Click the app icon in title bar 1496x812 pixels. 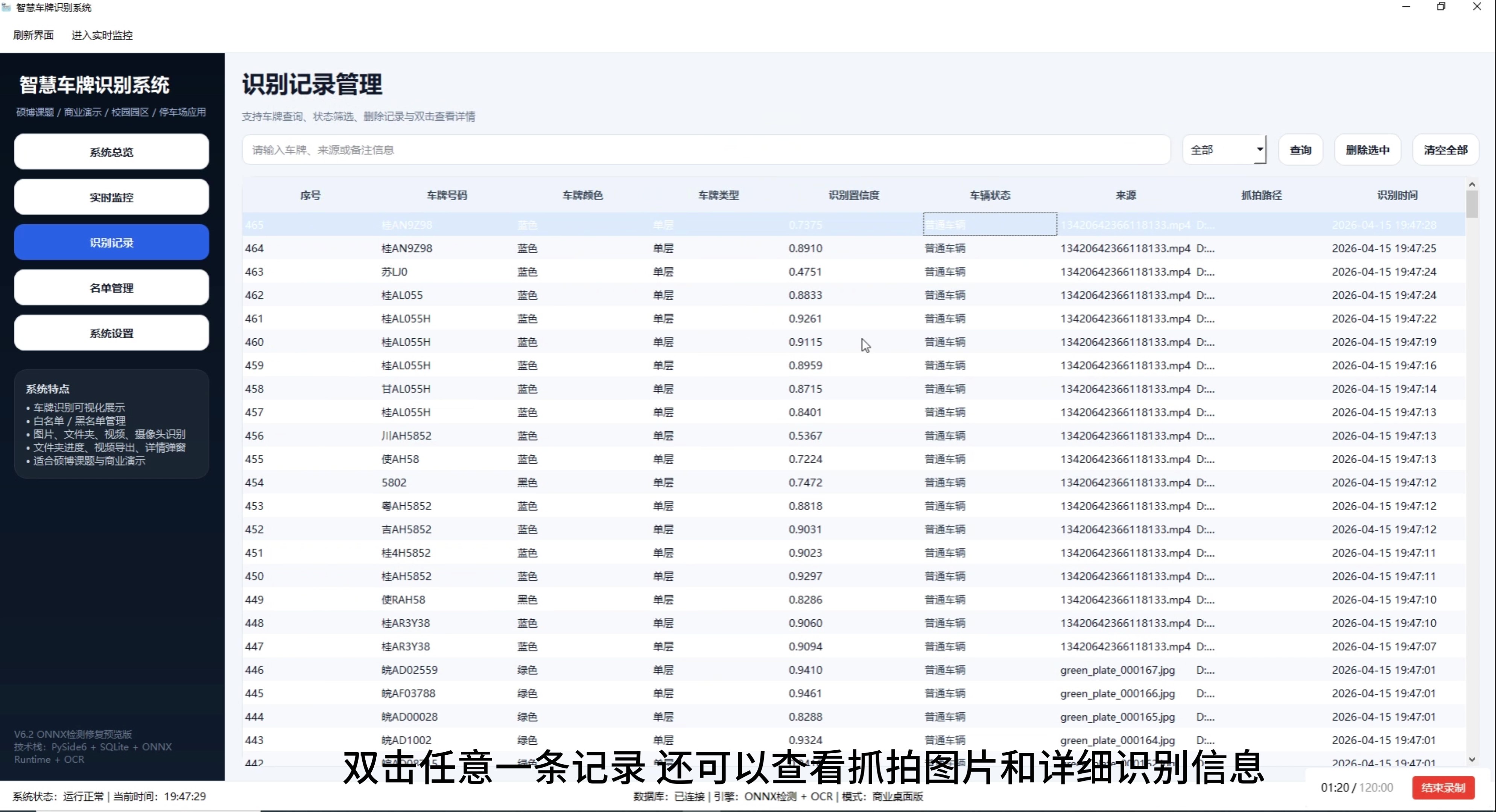tap(6, 7)
